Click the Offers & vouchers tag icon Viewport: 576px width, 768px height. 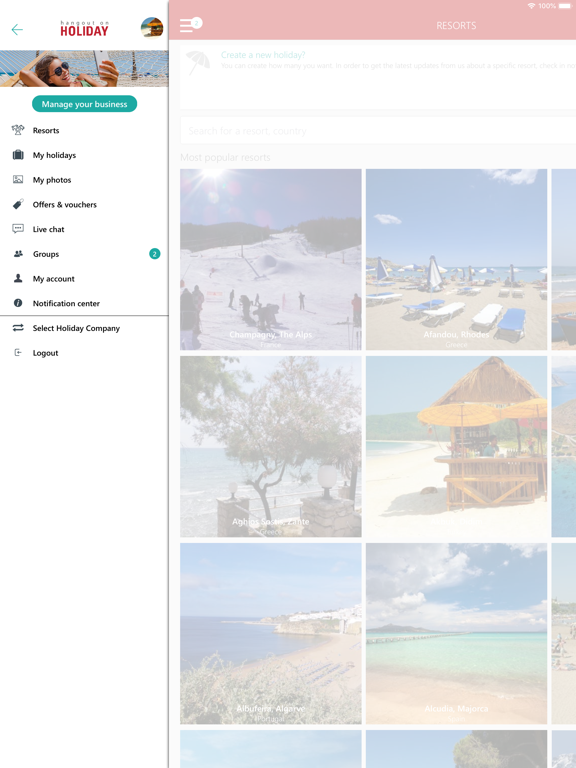18,204
